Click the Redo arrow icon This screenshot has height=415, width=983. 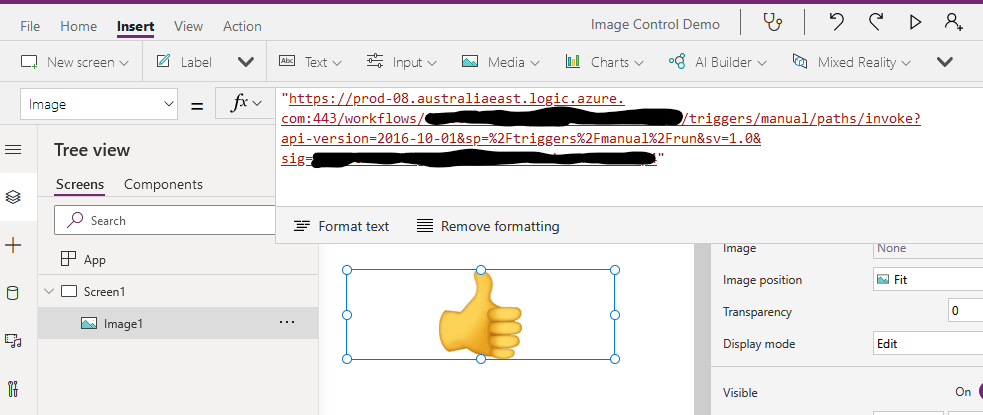coord(876,22)
